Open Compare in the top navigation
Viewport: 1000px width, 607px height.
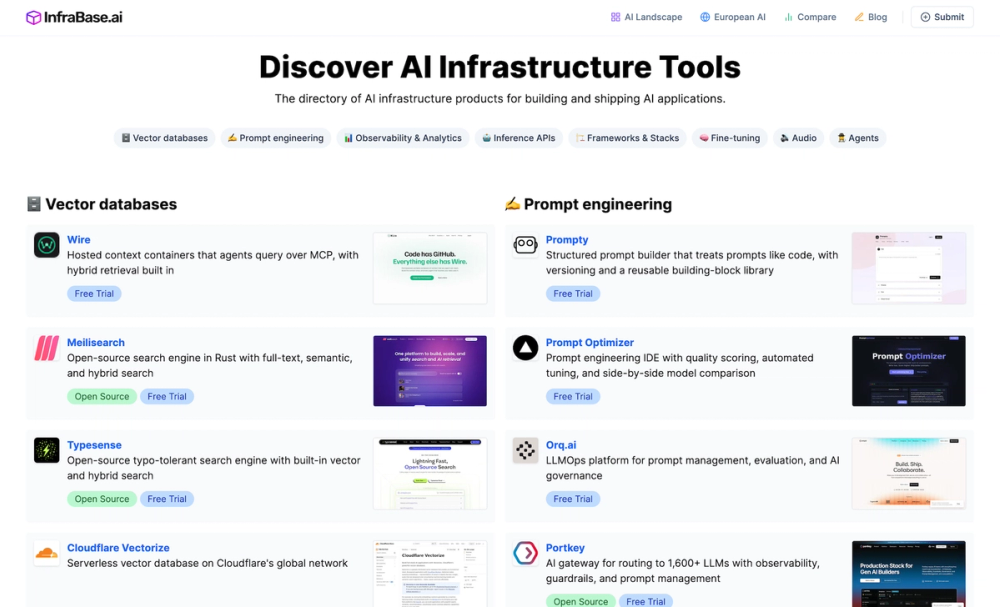coord(810,17)
